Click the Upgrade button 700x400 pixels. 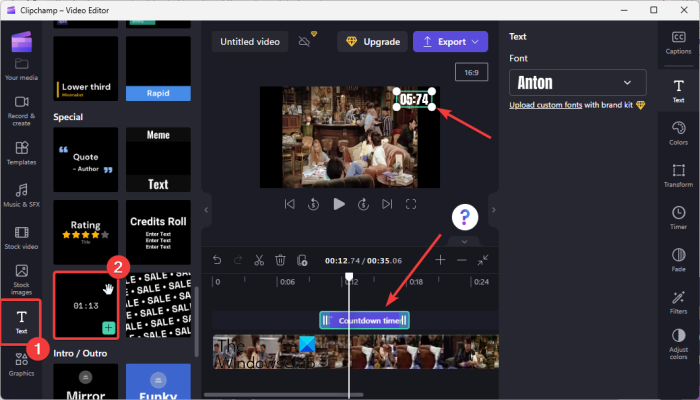point(373,42)
